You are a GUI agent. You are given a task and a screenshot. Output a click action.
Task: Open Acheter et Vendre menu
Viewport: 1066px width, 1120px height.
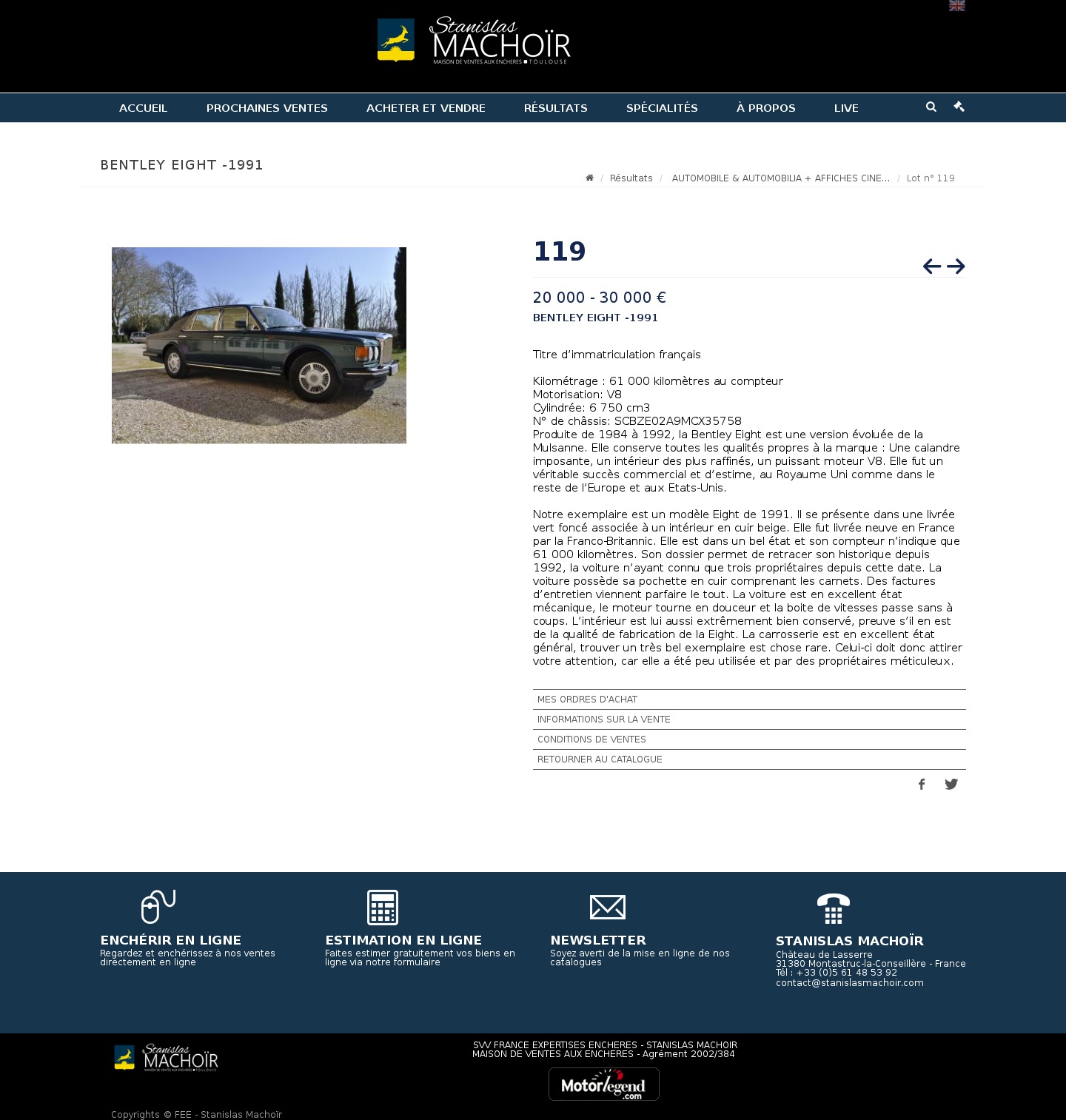[426, 108]
